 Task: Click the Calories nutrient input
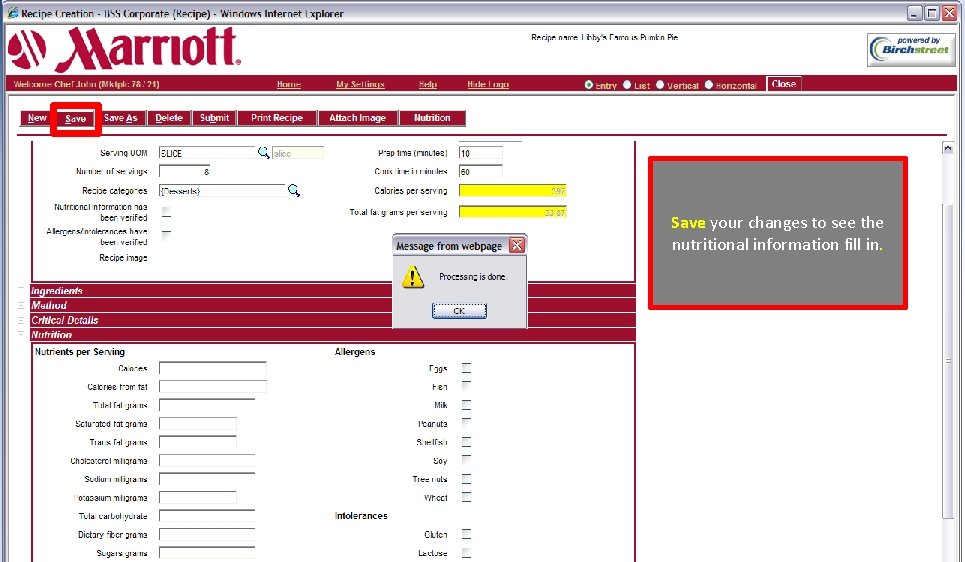[212, 368]
